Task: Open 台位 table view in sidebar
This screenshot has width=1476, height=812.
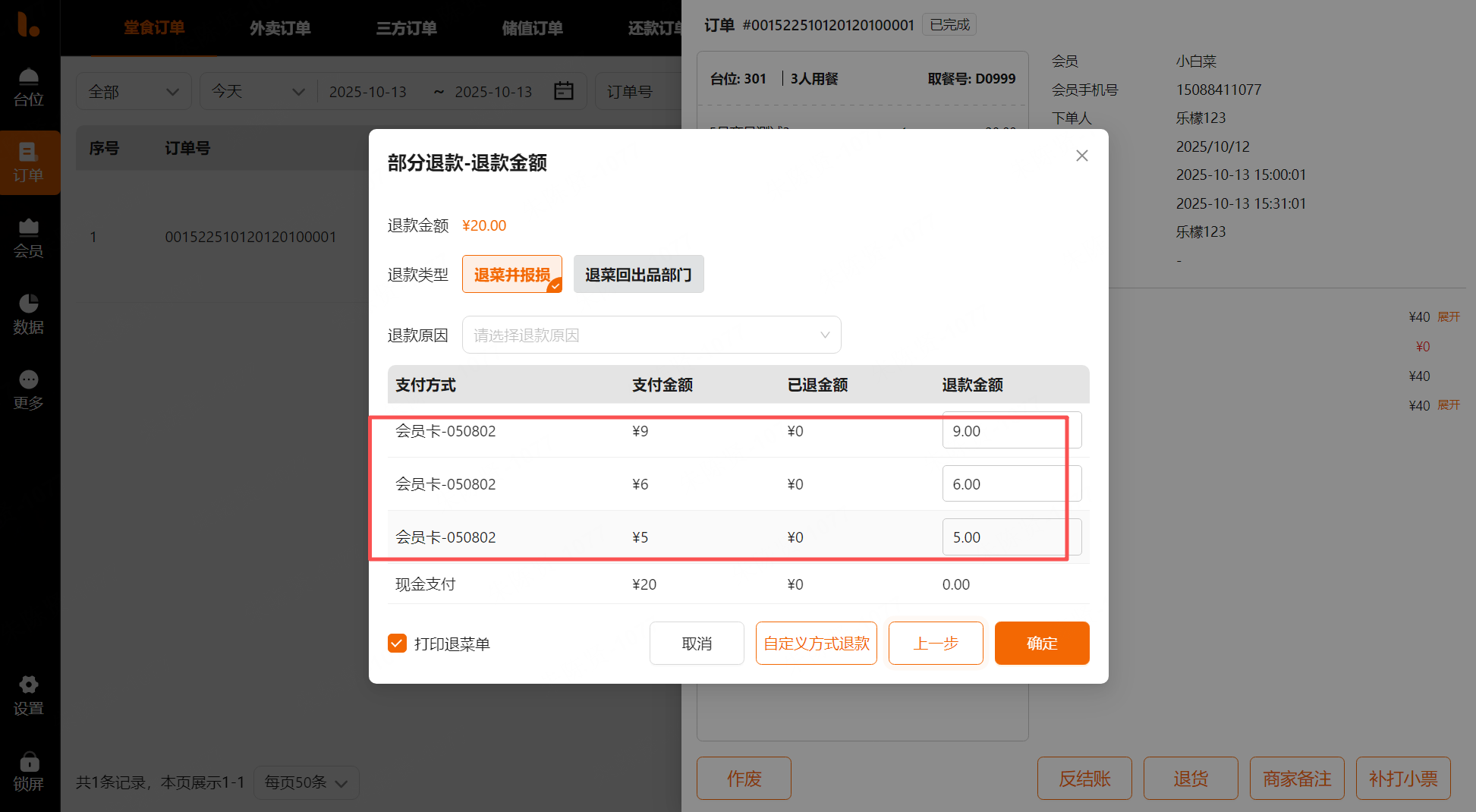Action: pyautogui.click(x=29, y=87)
